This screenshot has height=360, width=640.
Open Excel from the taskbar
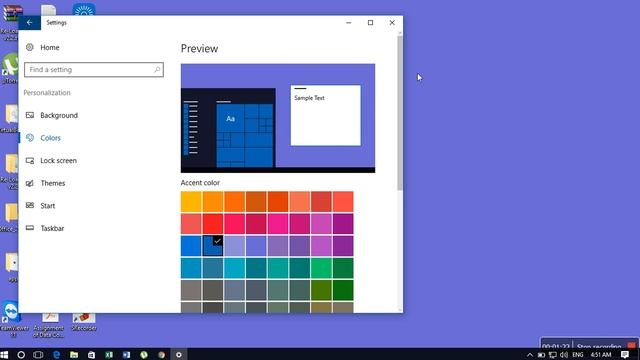(109, 355)
